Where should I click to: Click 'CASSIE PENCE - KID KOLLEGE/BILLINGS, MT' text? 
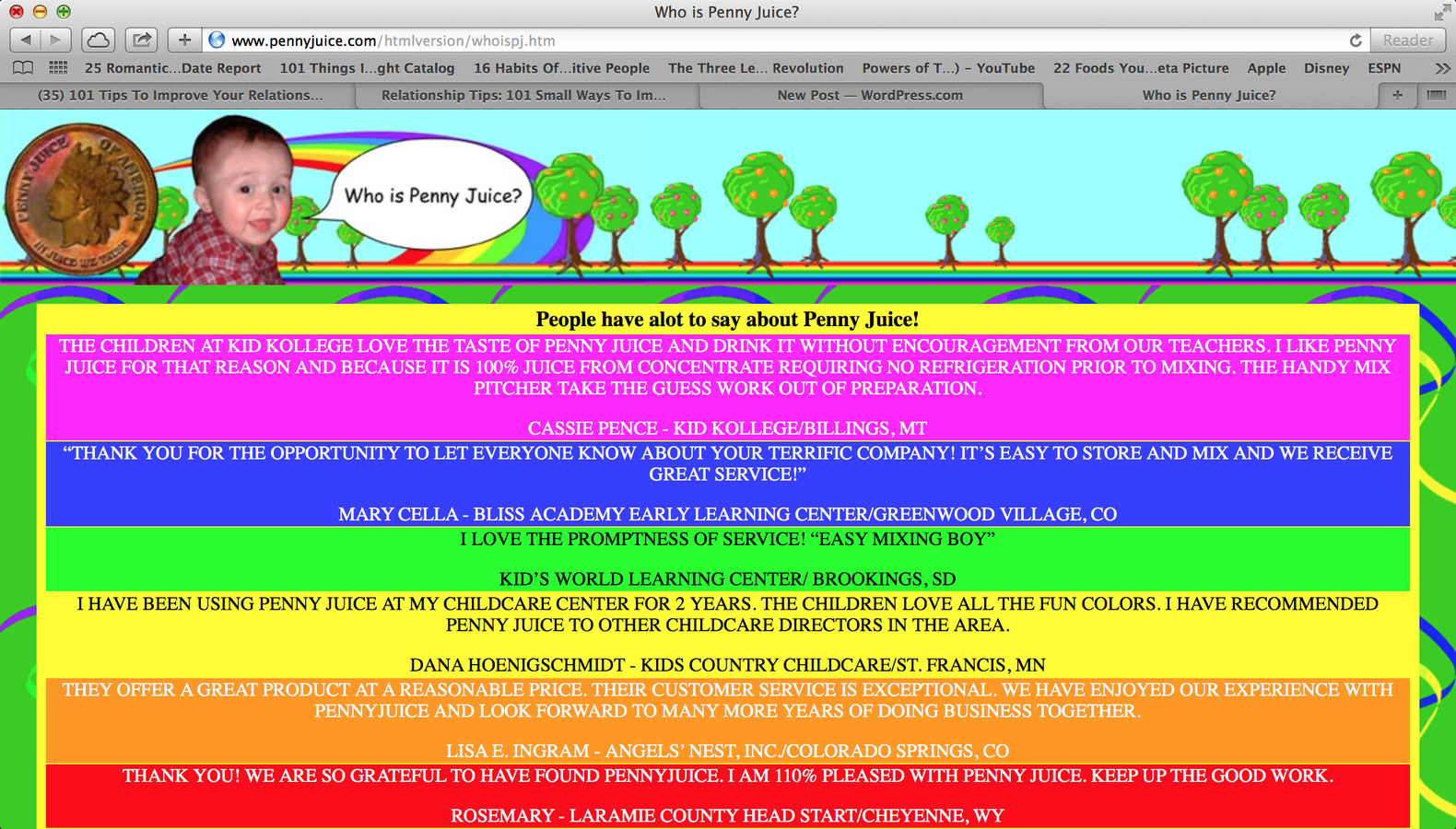click(727, 428)
